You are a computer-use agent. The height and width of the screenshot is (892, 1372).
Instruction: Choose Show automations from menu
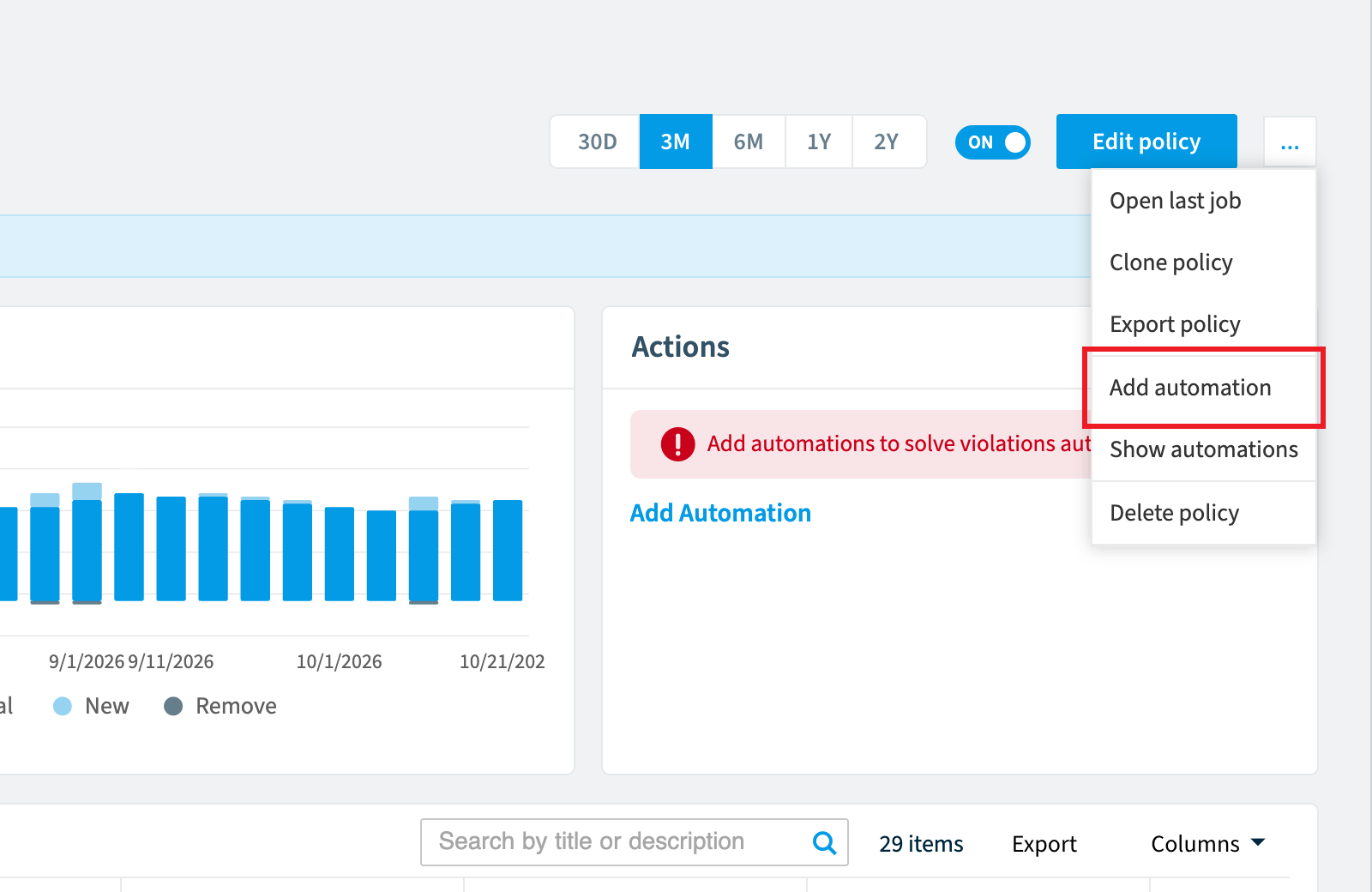[x=1204, y=449]
